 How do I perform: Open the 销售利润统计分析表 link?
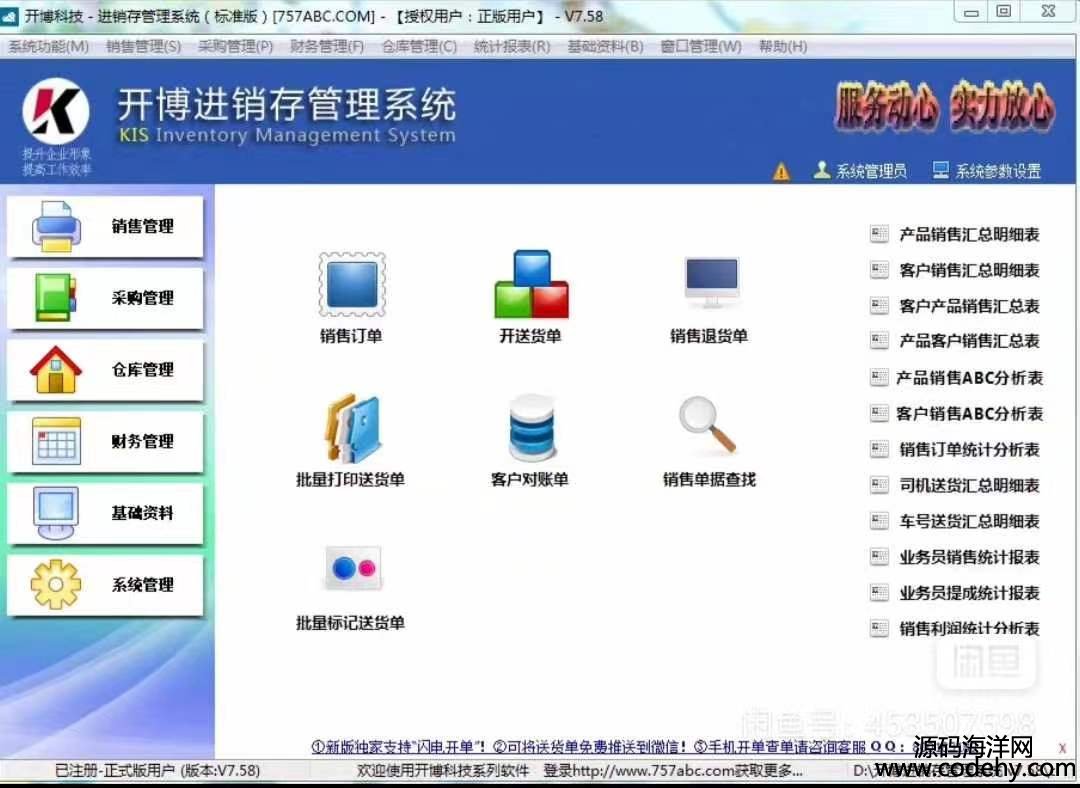point(969,628)
